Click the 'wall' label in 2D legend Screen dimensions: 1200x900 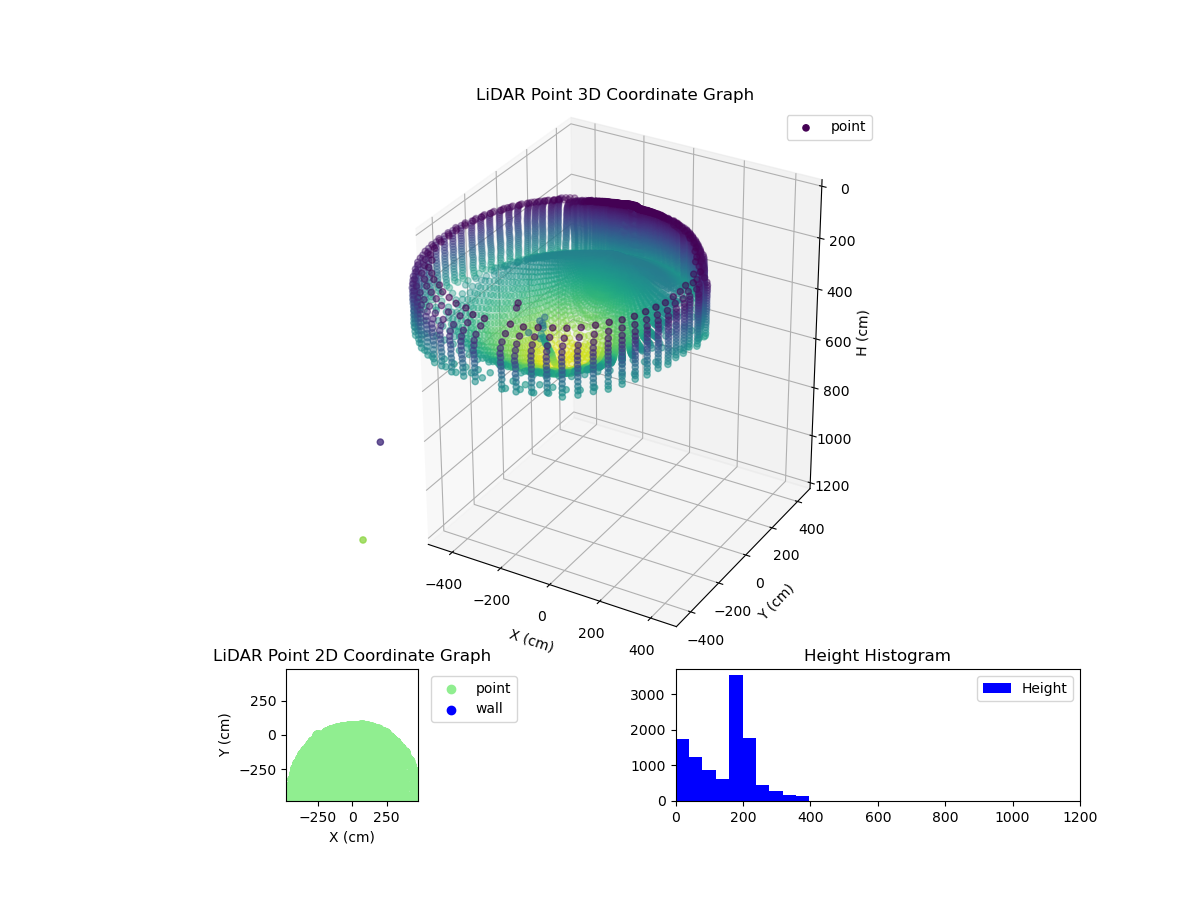[489, 709]
